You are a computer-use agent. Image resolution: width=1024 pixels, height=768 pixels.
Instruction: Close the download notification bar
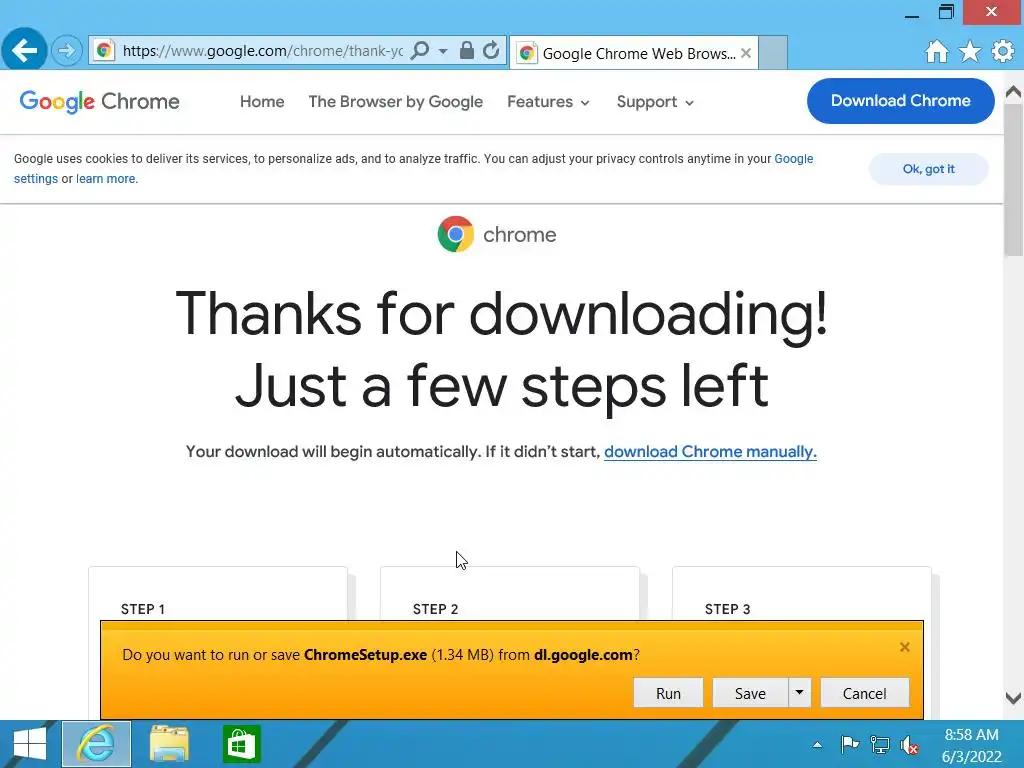pyautogui.click(x=904, y=647)
